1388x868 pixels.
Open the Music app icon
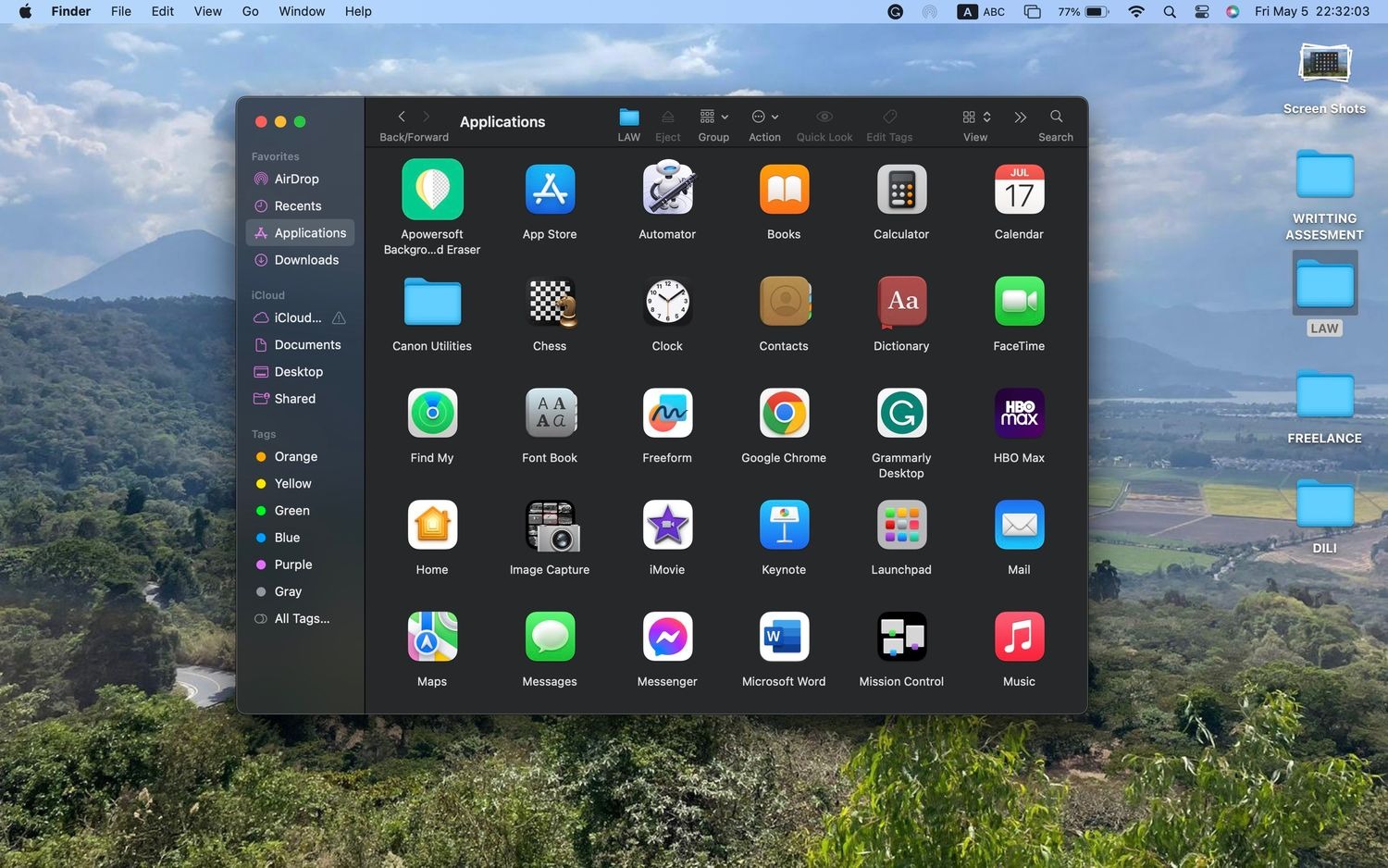[x=1019, y=637]
